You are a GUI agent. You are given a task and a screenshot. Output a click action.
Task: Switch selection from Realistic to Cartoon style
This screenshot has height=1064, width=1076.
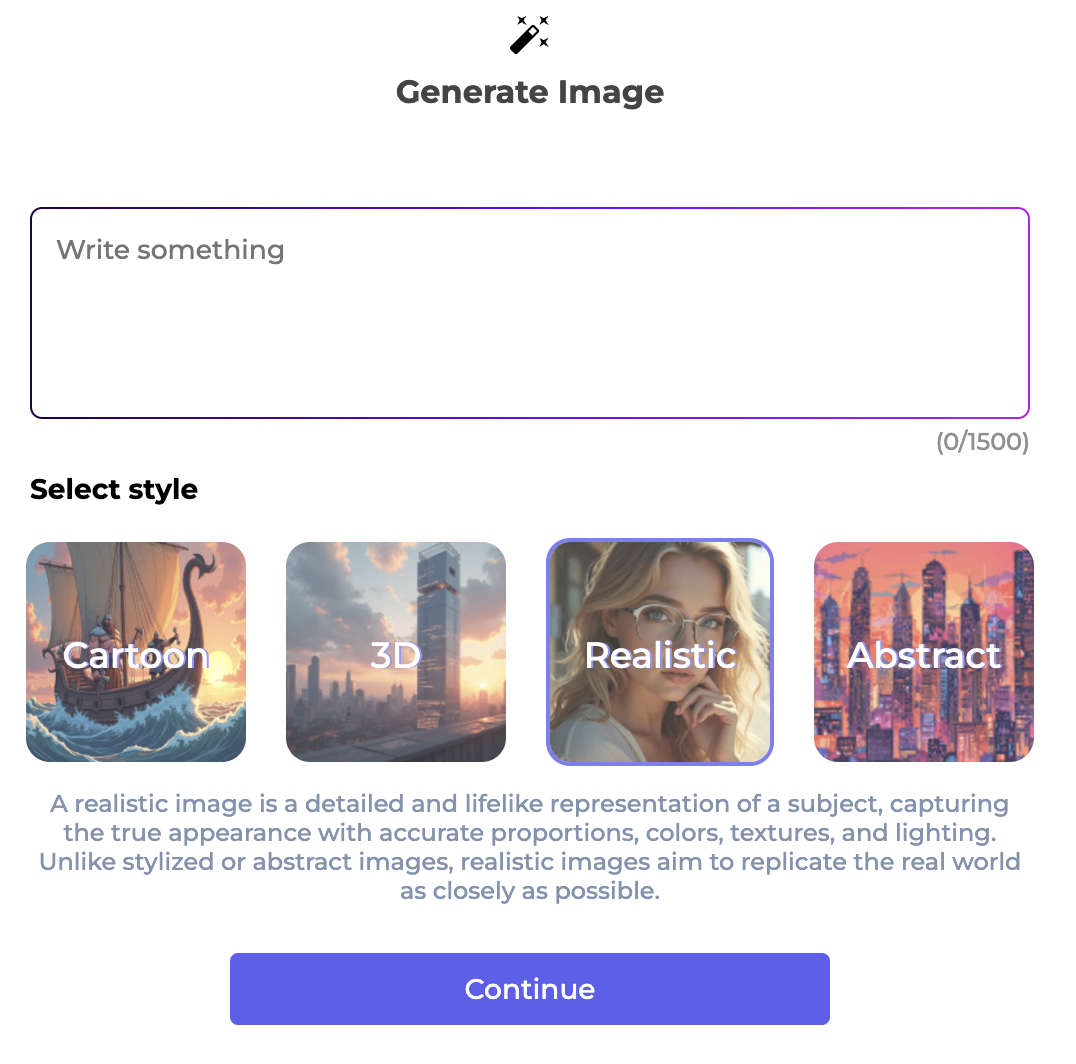tap(136, 652)
